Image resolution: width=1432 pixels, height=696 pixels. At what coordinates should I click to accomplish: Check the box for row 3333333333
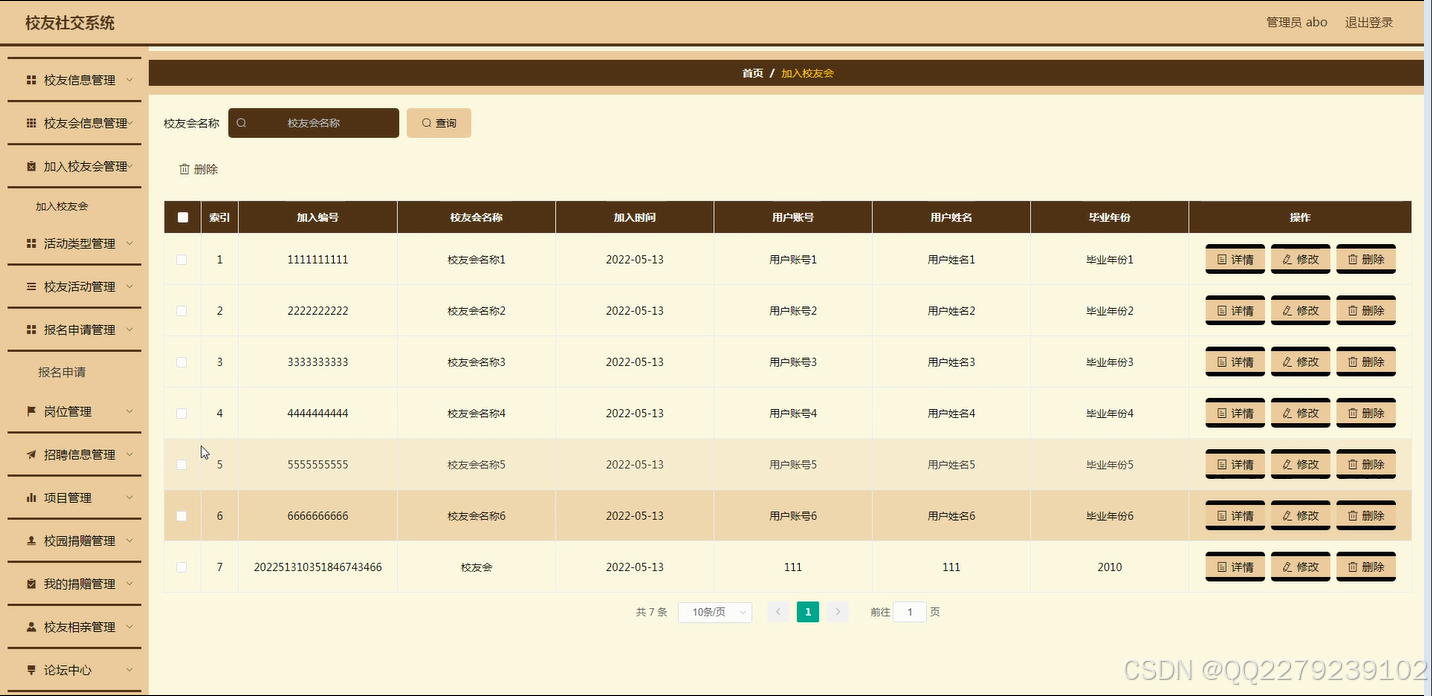point(182,362)
